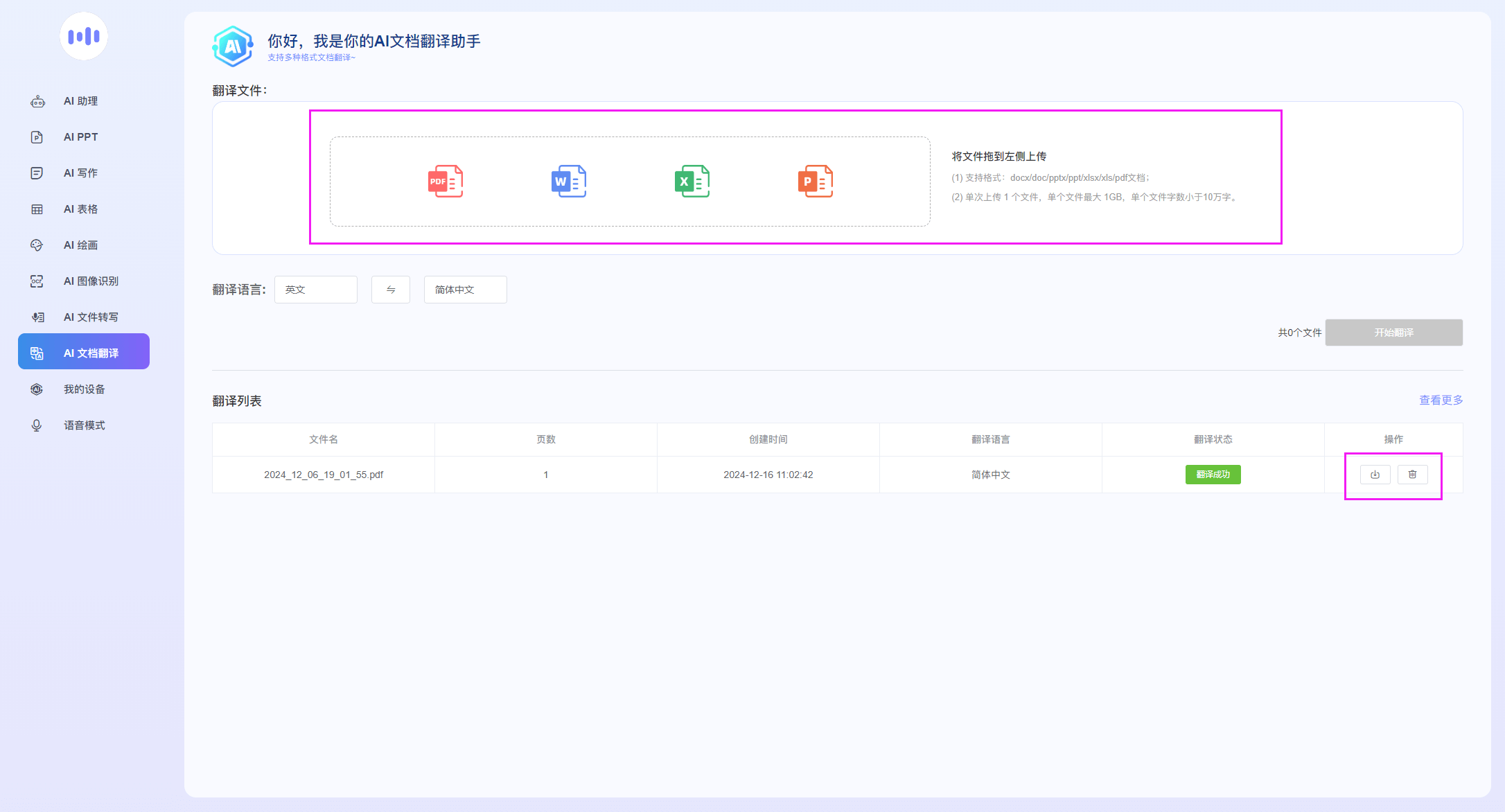Delete the 2024_12_06 pdf translation record
Image resolution: width=1505 pixels, height=812 pixels.
click(x=1412, y=475)
